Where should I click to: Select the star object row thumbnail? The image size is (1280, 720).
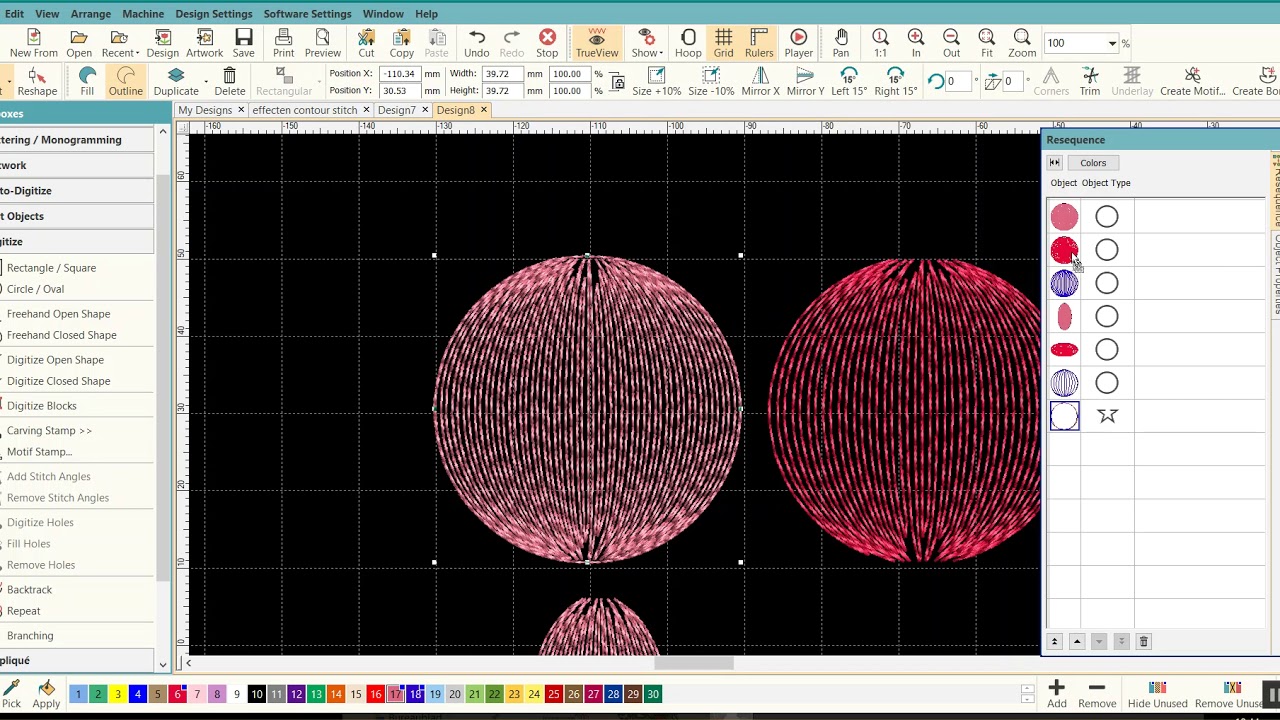1065,416
